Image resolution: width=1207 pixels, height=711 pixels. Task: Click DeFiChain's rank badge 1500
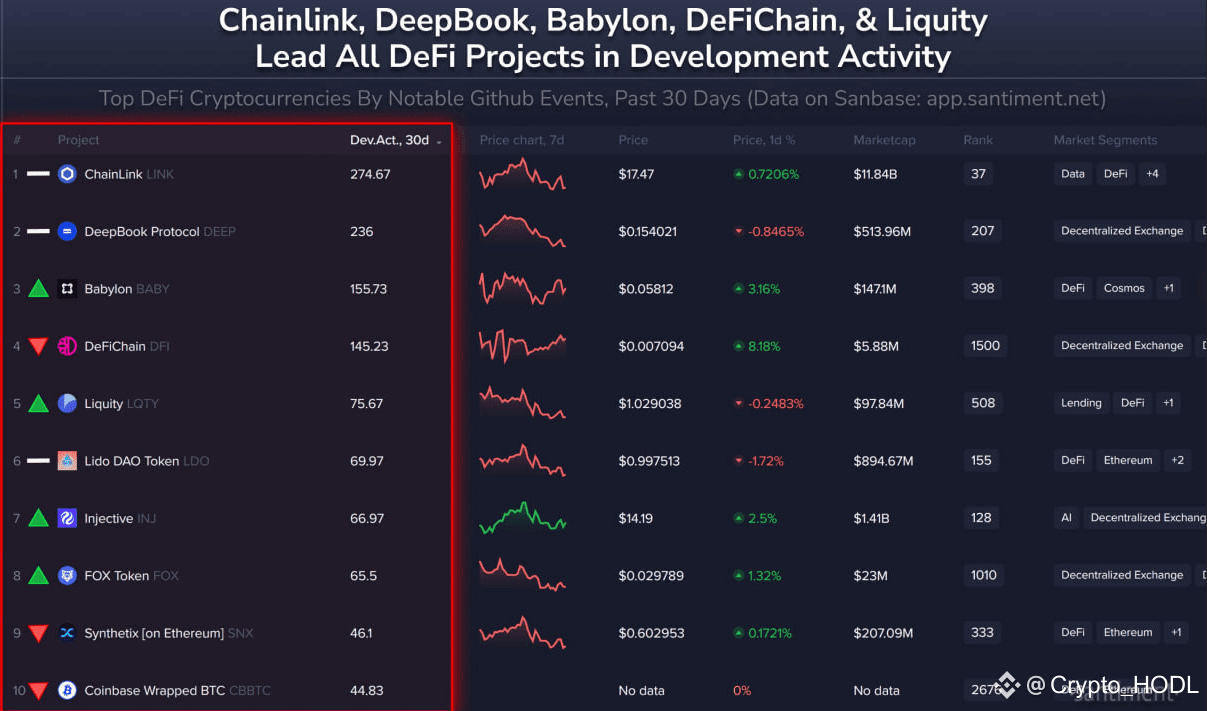click(984, 345)
